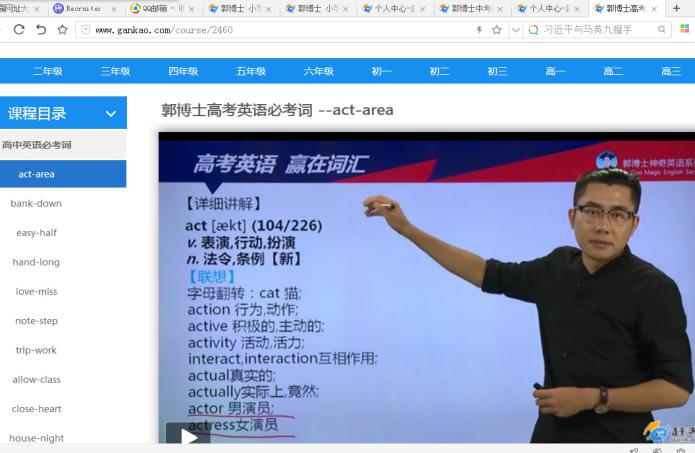Select 高二 in grade navigation
Viewport: 695px width, 453px height.
(x=613, y=71)
